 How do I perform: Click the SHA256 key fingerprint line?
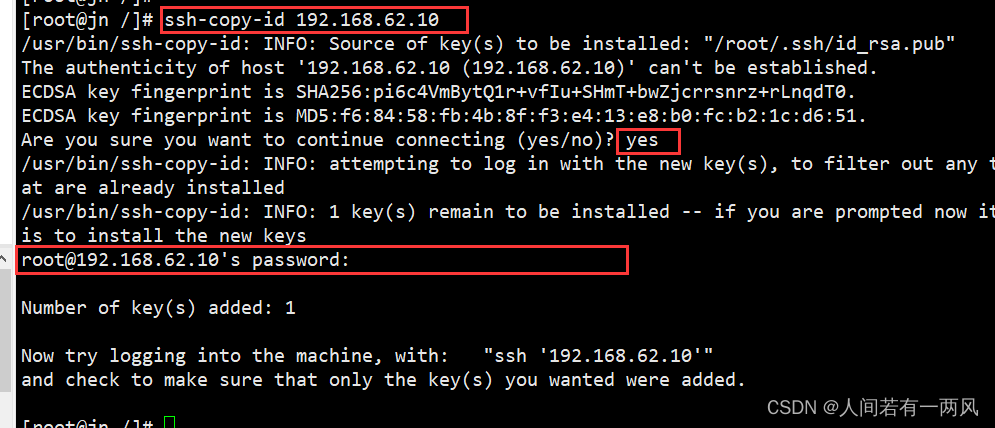click(x=438, y=93)
